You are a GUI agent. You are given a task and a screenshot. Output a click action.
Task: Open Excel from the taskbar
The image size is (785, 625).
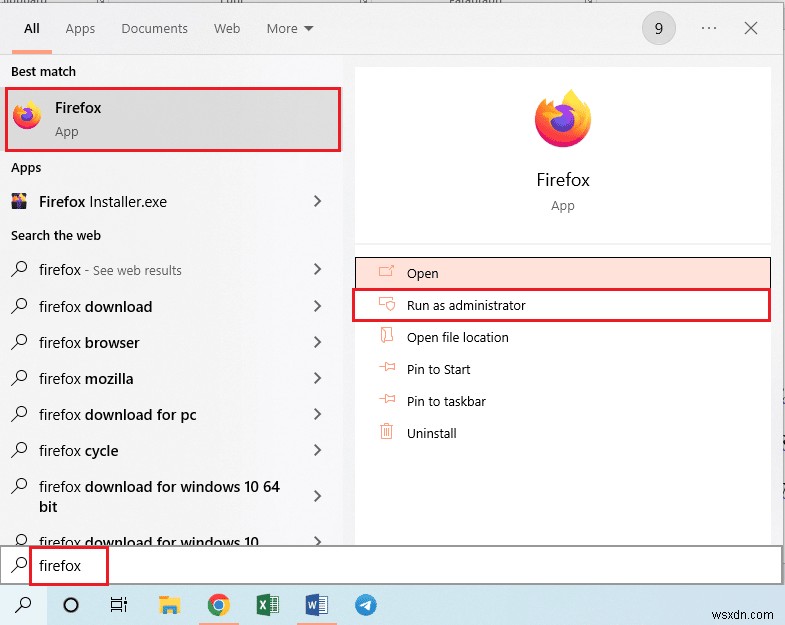click(x=268, y=605)
